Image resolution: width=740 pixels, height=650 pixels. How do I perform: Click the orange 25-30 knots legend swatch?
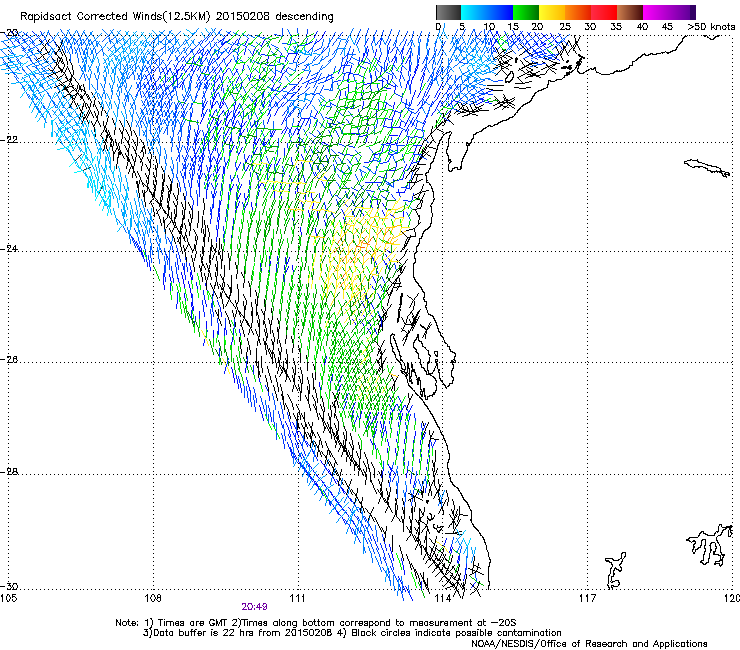(578, 12)
